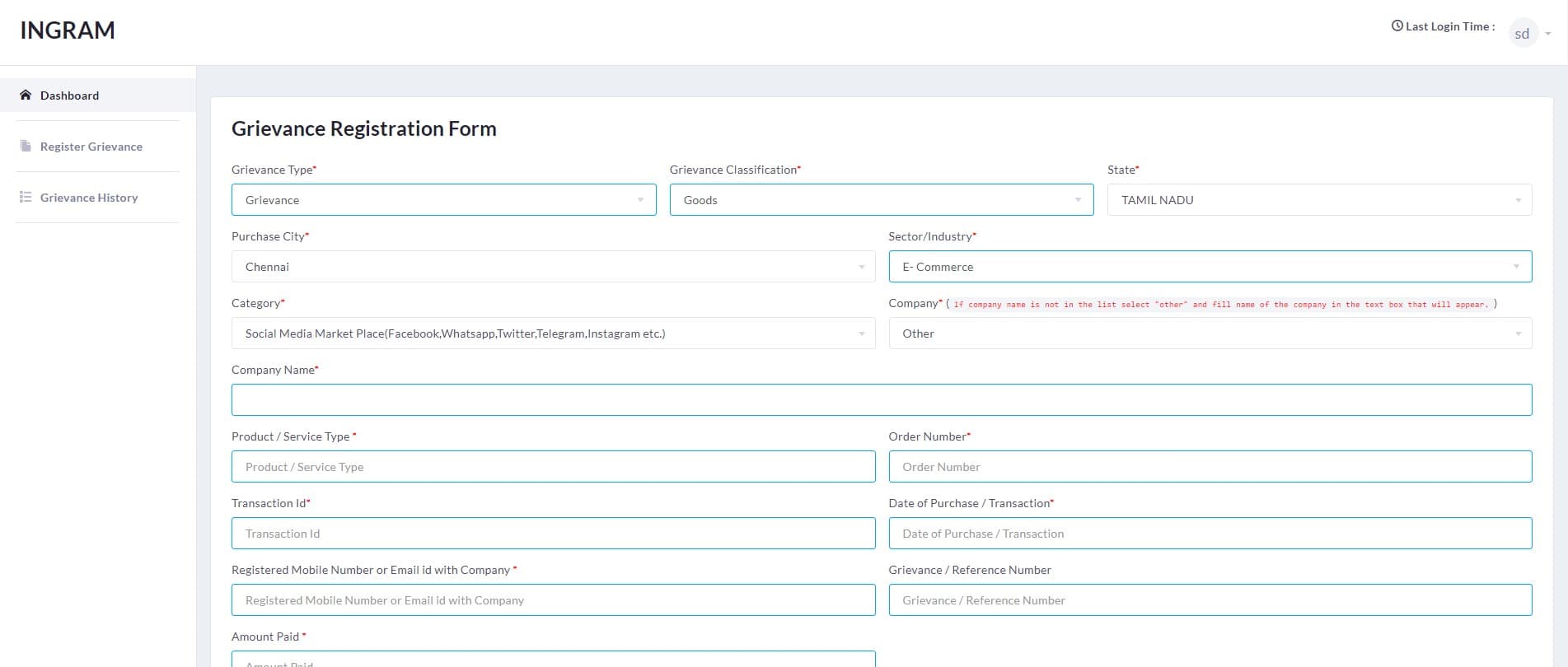Click the Order Number input field
The image size is (1568, 667).
[1210, 467]
